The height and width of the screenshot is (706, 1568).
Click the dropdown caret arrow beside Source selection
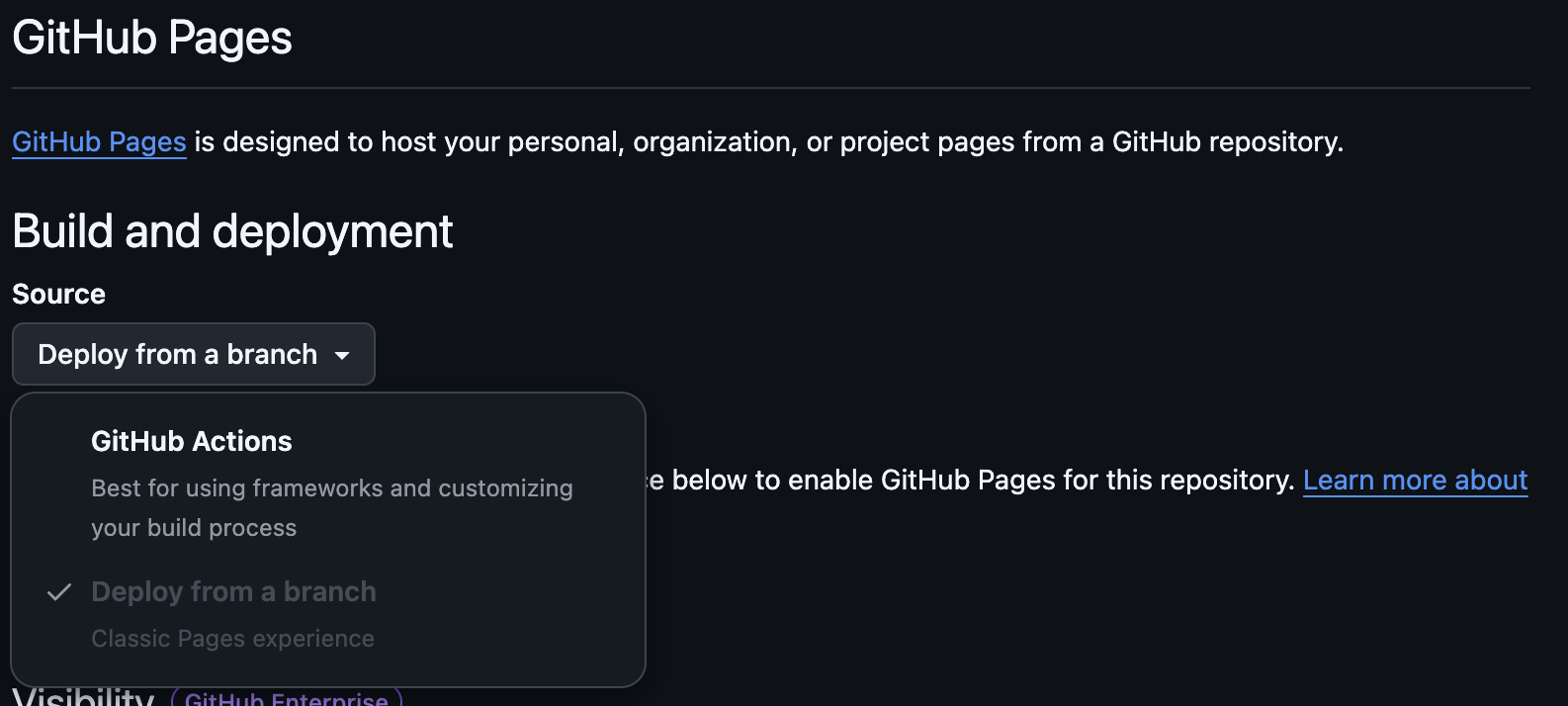[x=342, y=355]
